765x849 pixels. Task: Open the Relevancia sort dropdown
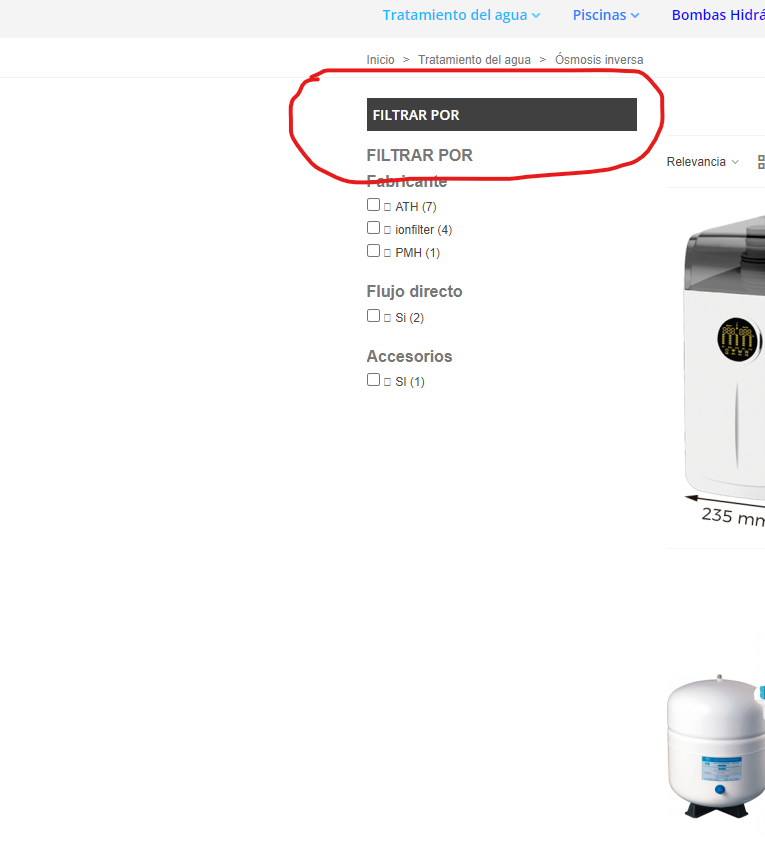coord(702,162)
